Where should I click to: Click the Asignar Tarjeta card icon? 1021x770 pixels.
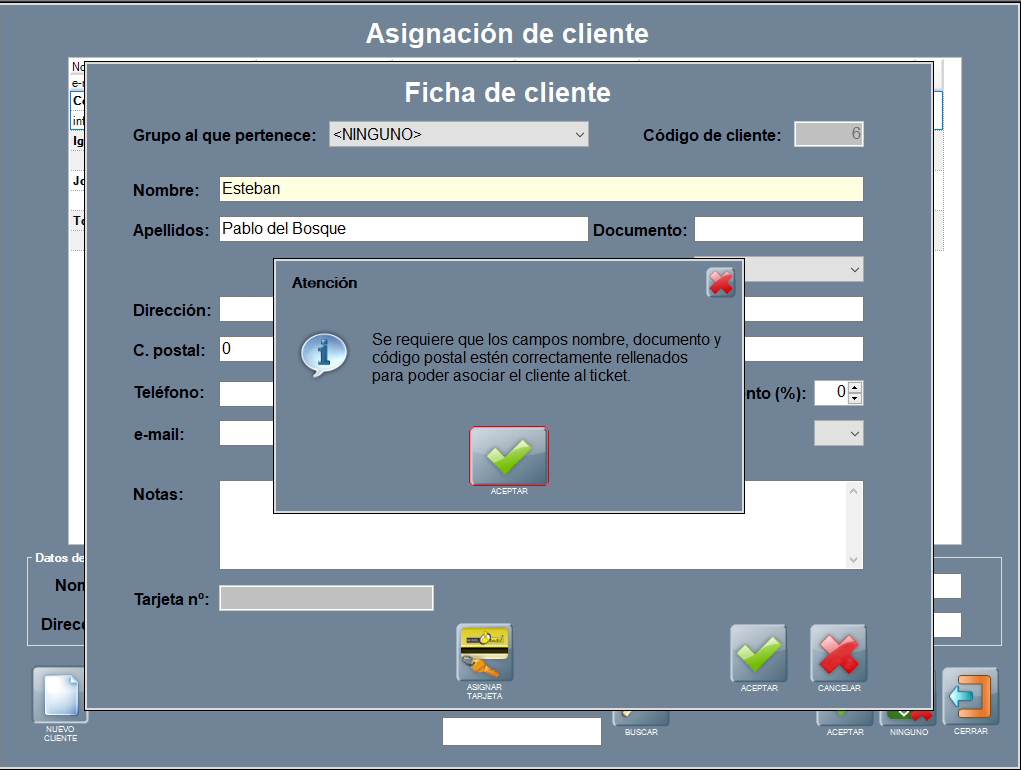484,653
